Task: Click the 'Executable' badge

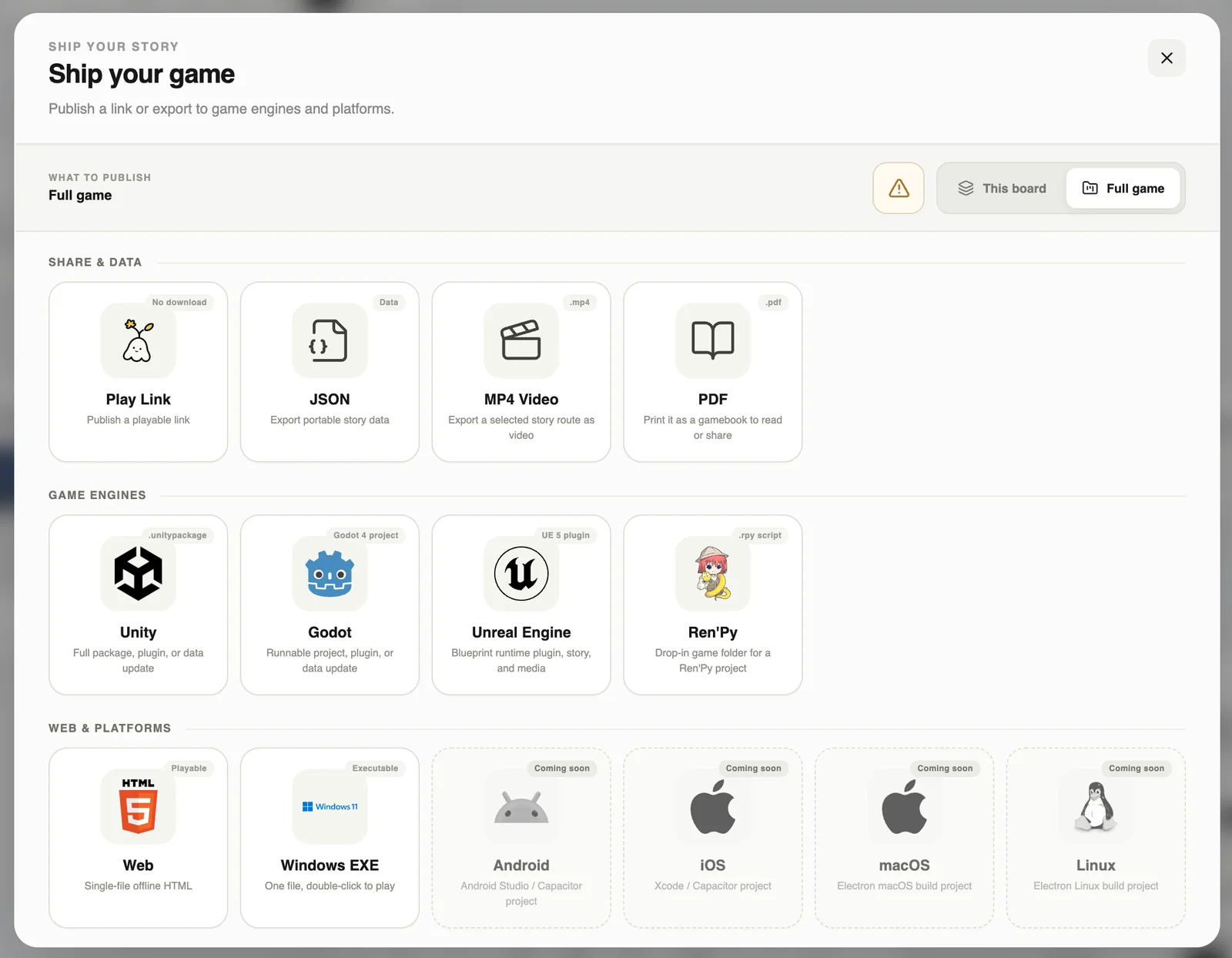Action: 375,768
